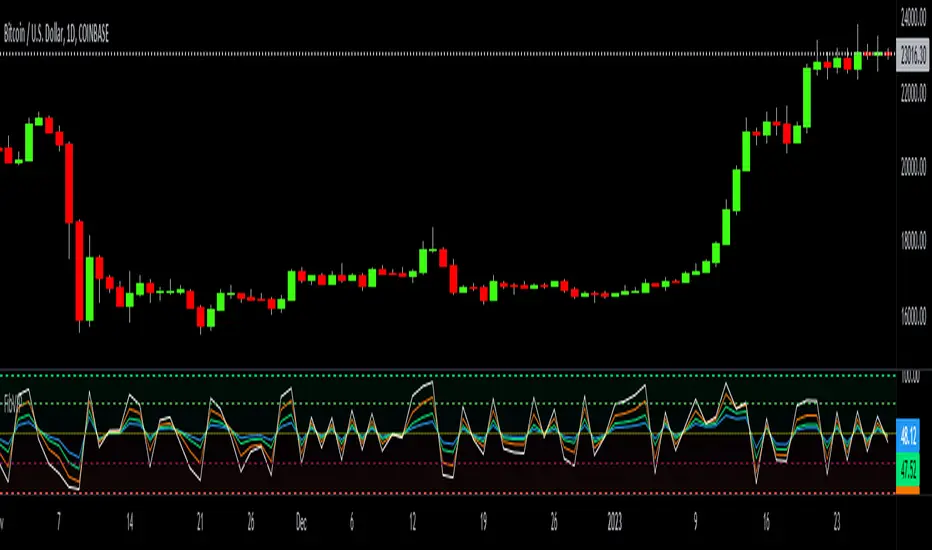Select the FibVIP indicator legend label
The height and width of the screenshot is (550, 932).
tap(12, 405)
